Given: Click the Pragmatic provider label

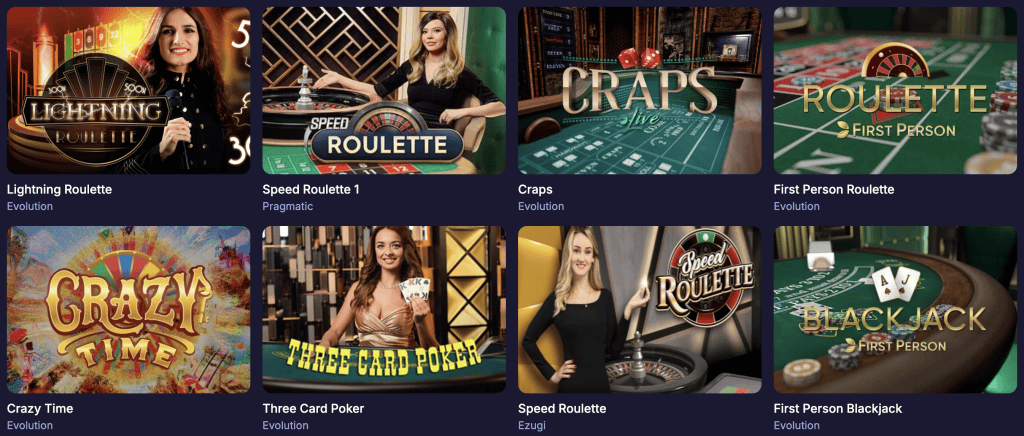Looking at the screenshot, I should click(288, 206).
